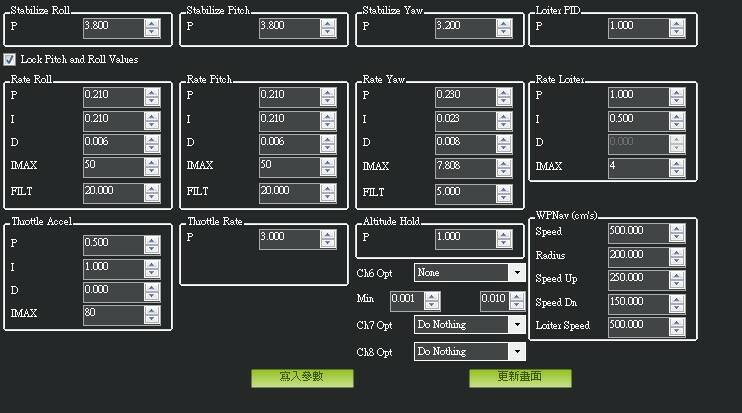Screen dimensions: 742x413
Task: Increase Ch6 Min value with spinner up
Action: [433, 294]
